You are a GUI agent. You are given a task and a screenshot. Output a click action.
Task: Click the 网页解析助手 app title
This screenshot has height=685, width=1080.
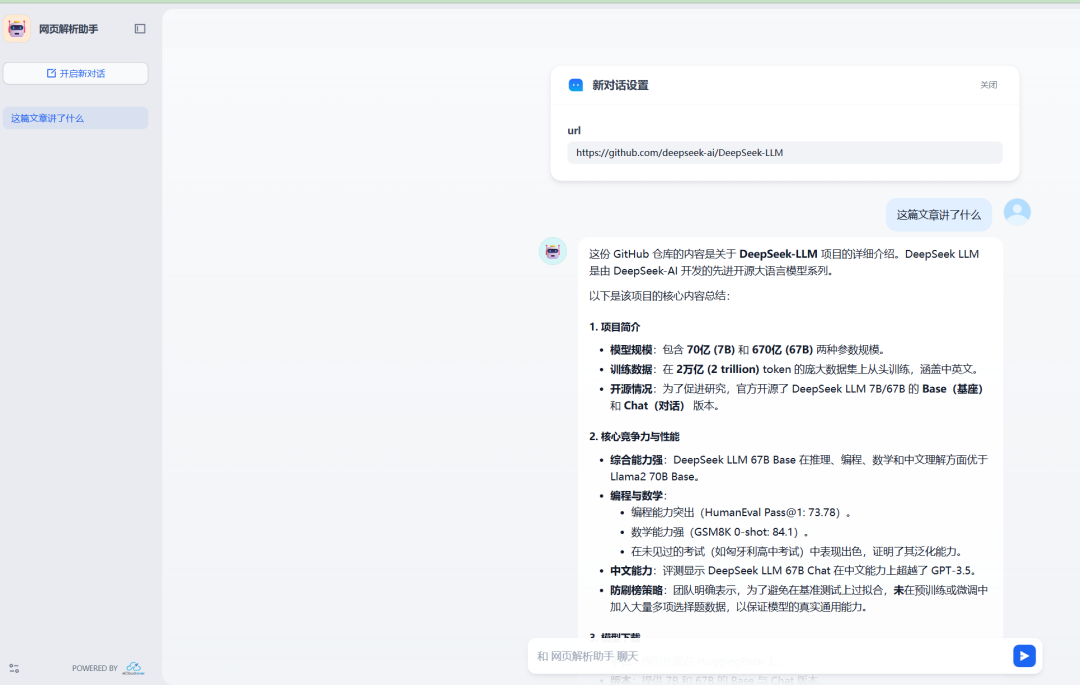point(69,29)
